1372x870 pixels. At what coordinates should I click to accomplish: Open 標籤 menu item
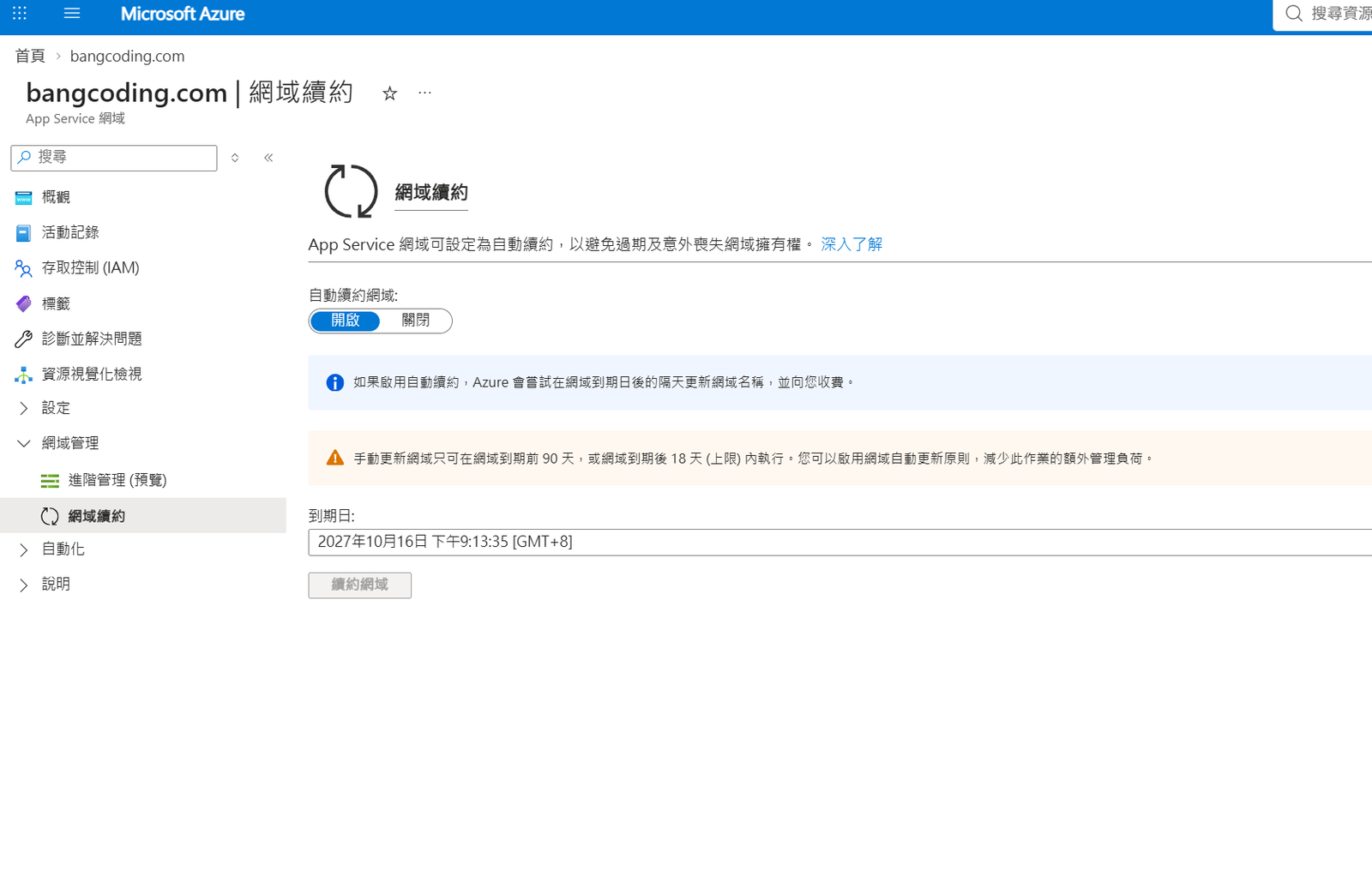pos(56,303)
